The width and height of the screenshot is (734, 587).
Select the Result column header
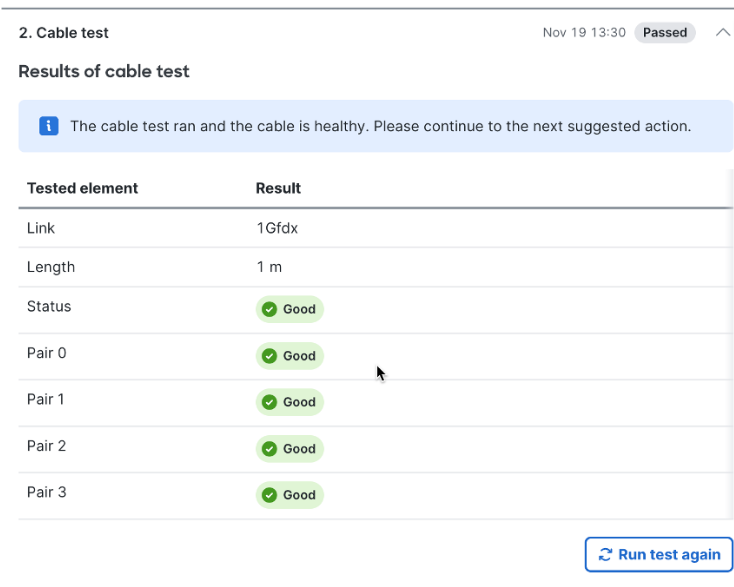pos(278,188)
